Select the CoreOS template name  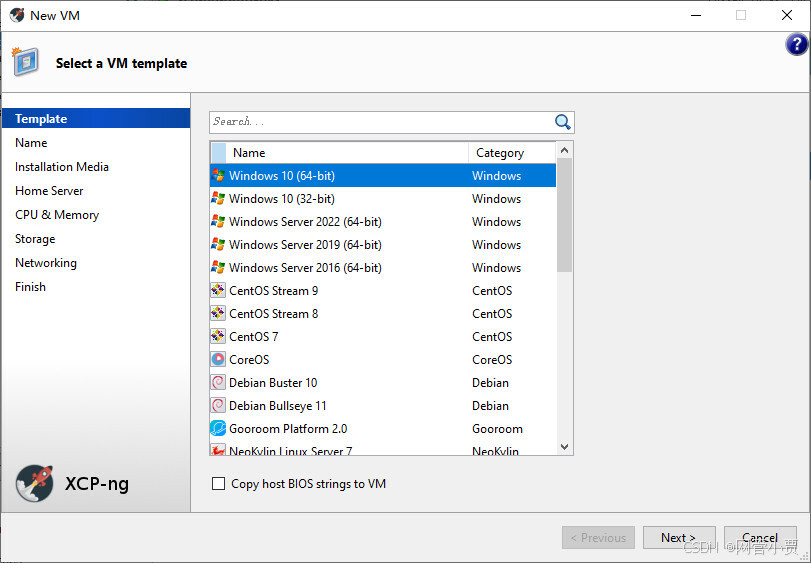249,360
